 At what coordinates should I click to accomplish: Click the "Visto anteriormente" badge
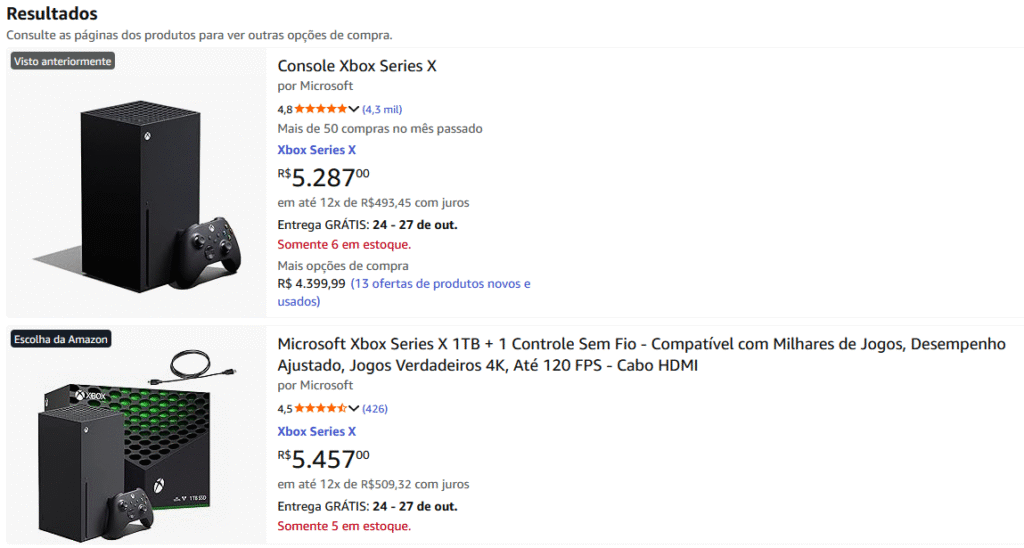(x=62, y=61)
